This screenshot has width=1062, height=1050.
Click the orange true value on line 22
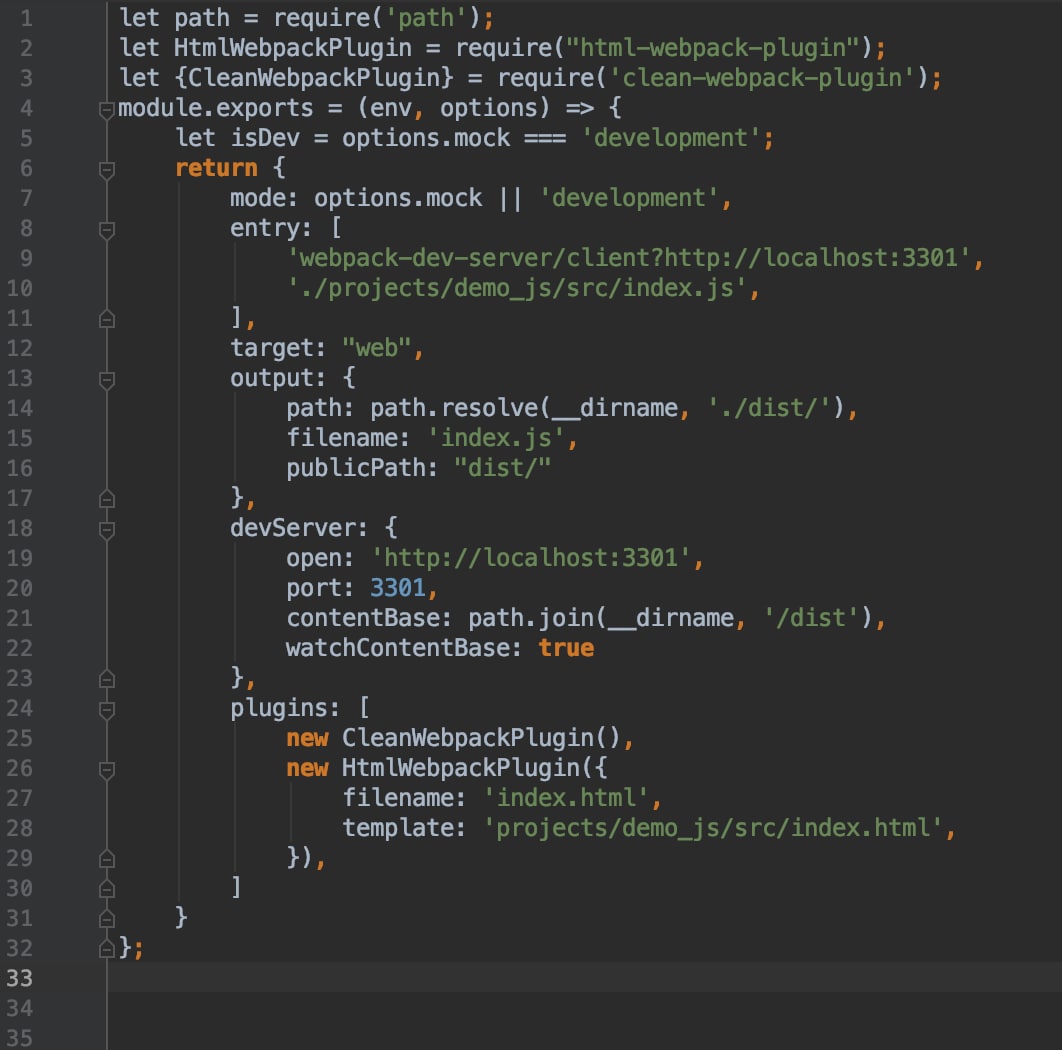566,648
